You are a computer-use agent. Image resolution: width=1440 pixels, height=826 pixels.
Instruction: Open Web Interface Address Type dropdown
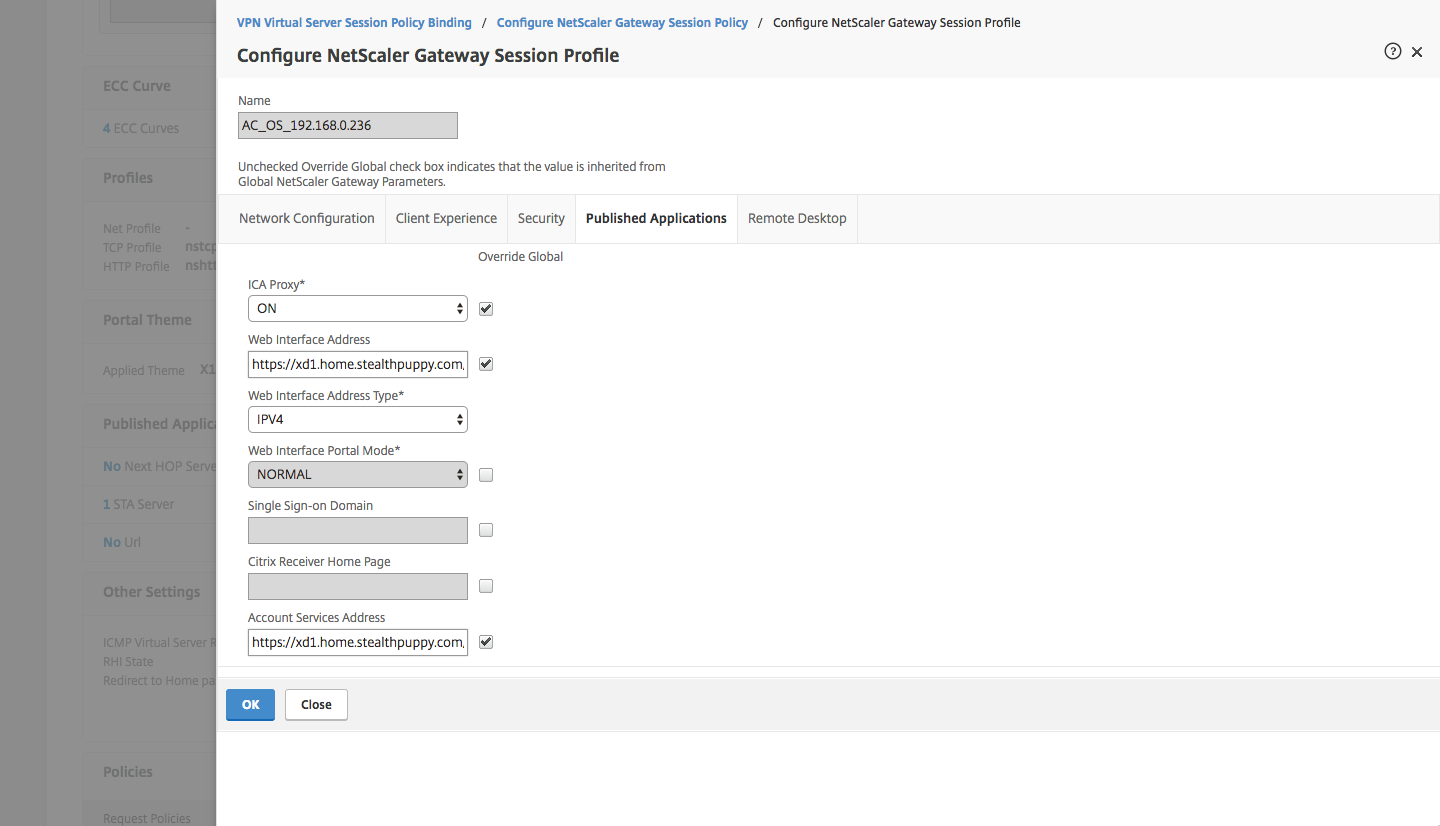[x=358, y=419]
